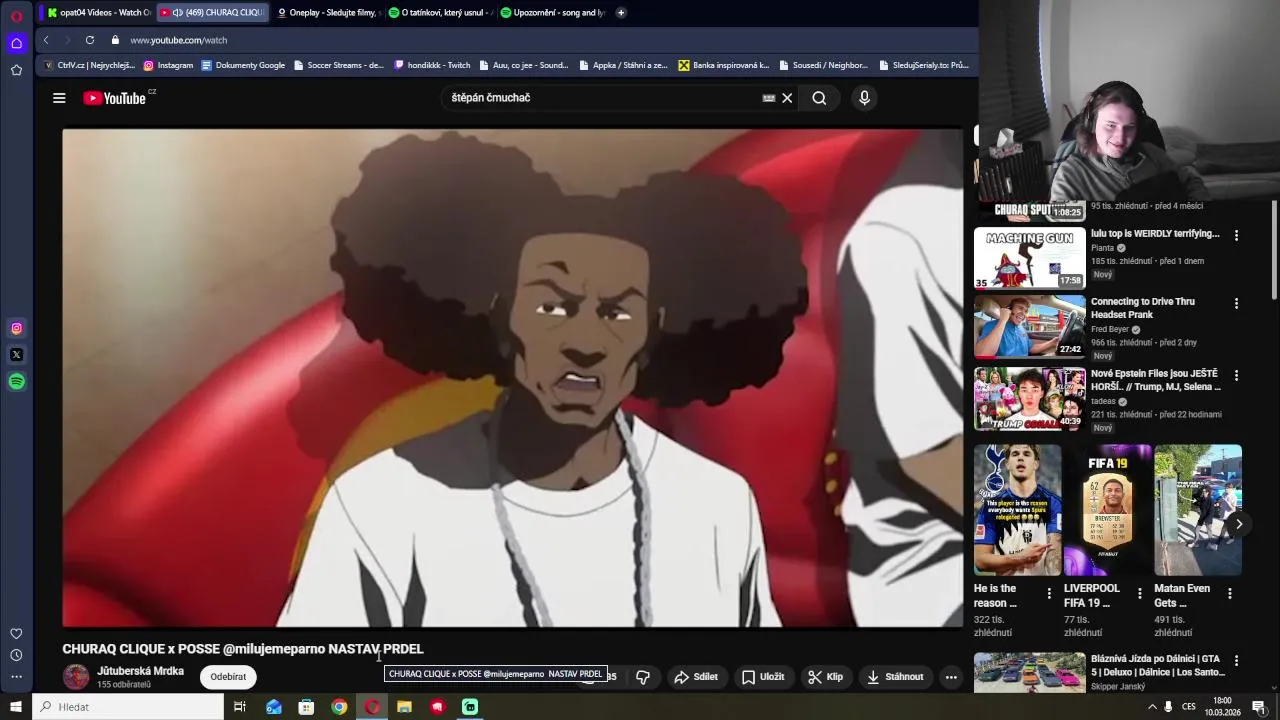Open options menu for Headset Prank video
This screenshot has height=720, width=1280.
[1236, 303]
